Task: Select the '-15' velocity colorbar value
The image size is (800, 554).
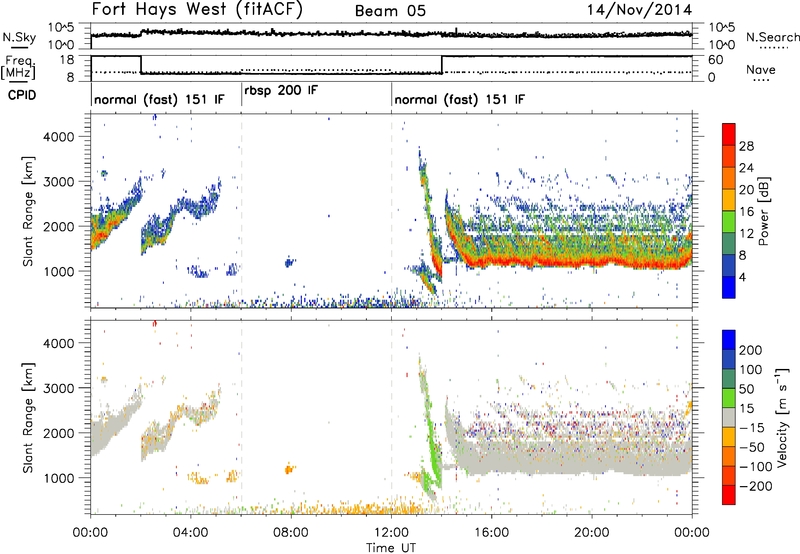Action: pos(752,429)
